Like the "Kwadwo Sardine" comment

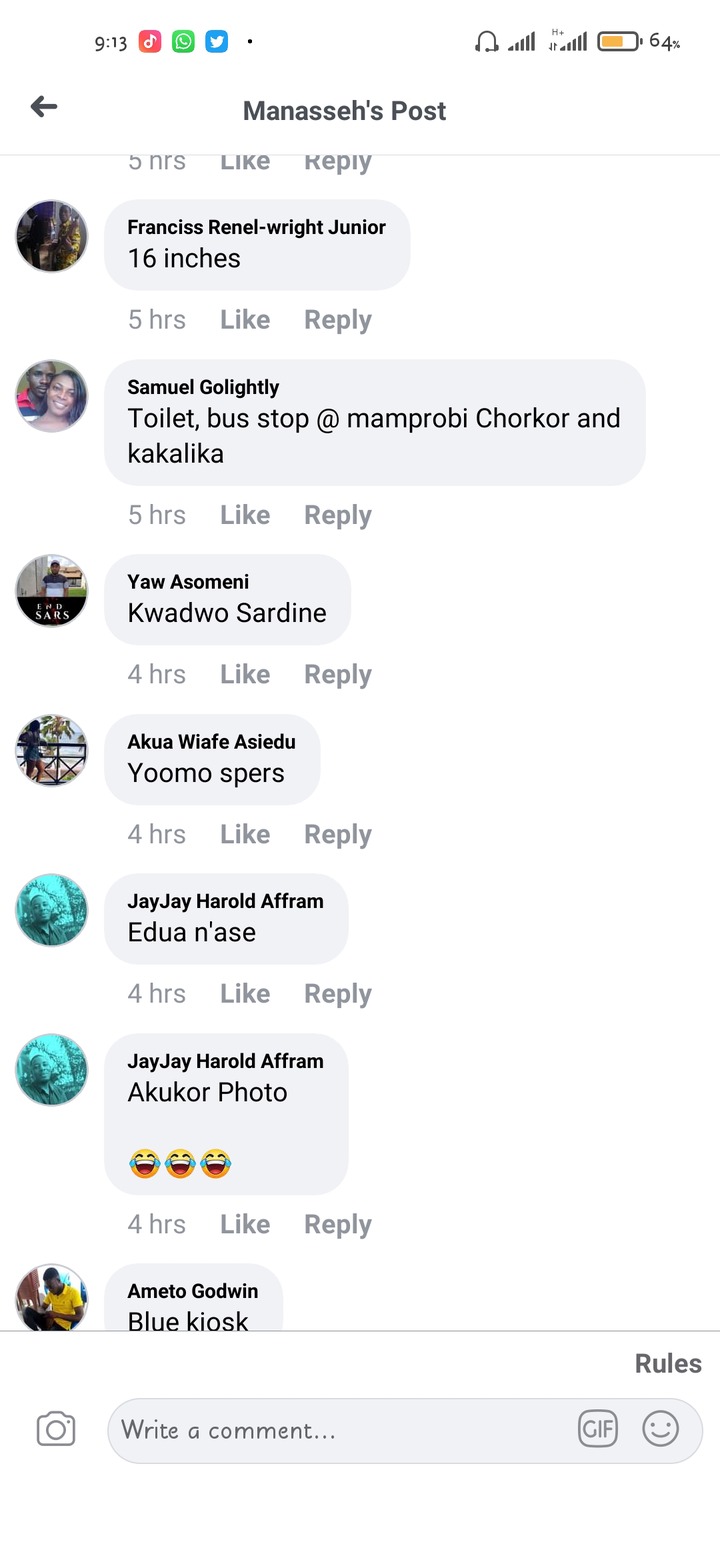[x=245, y=675]
